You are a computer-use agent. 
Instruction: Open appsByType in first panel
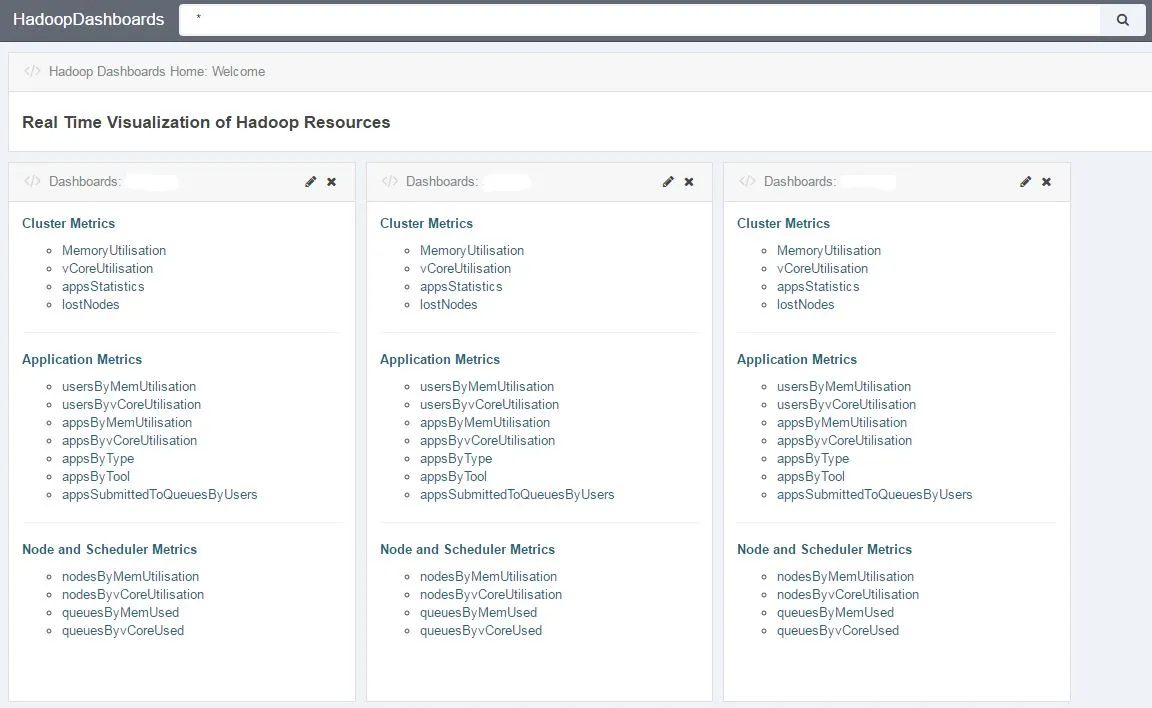(98, 459)
